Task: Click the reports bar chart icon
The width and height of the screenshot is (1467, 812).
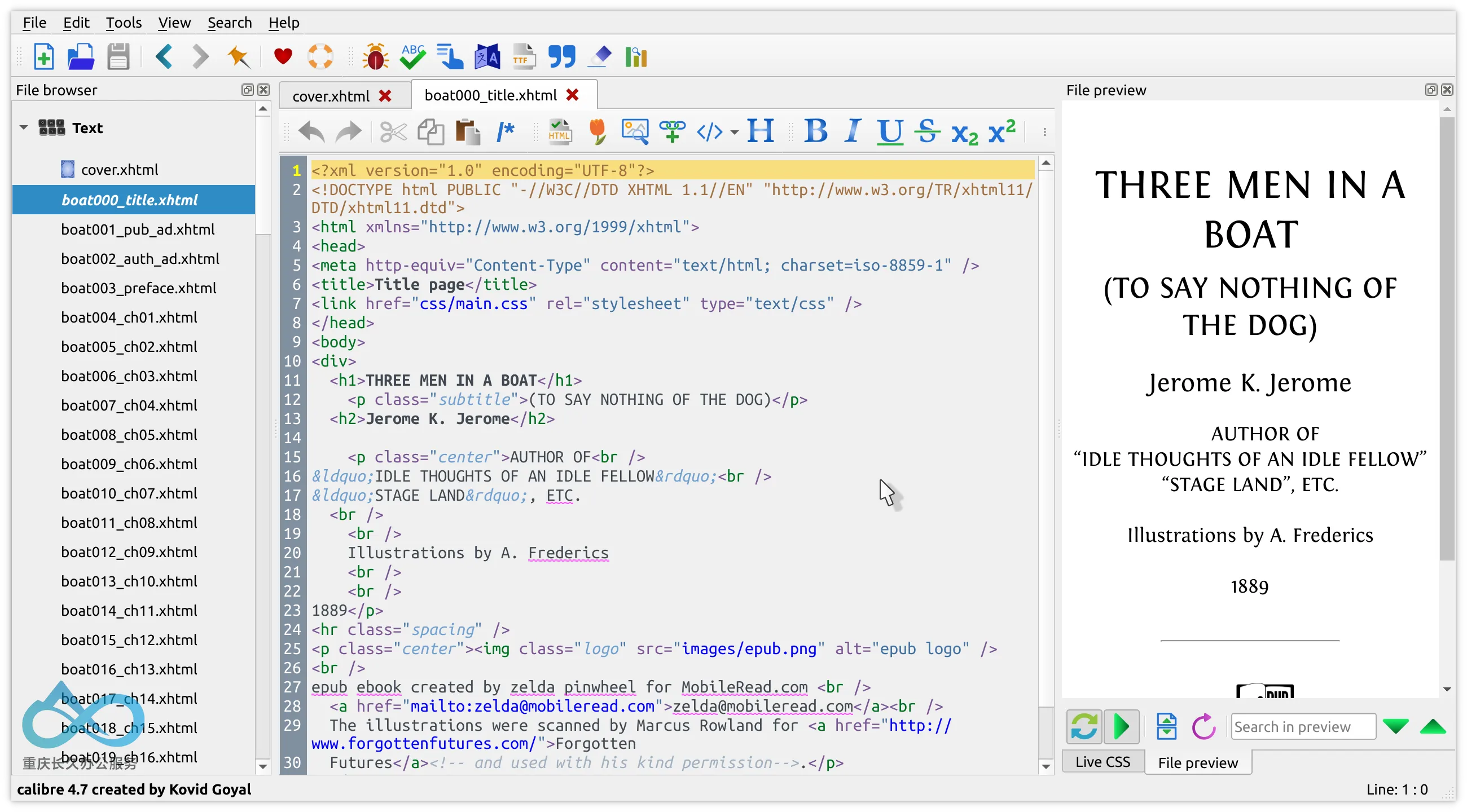Action: pyautogui.click(x=636, y=56)
